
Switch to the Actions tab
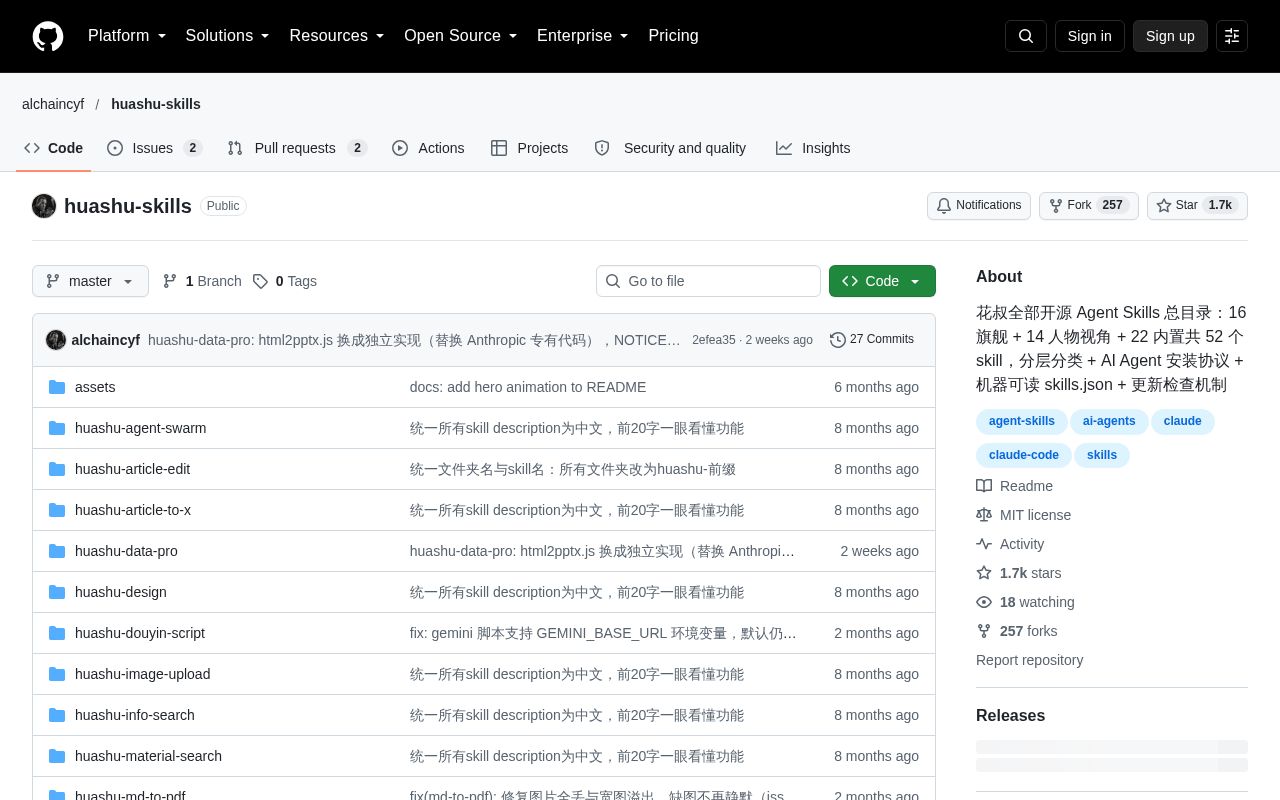pos(428,148)
